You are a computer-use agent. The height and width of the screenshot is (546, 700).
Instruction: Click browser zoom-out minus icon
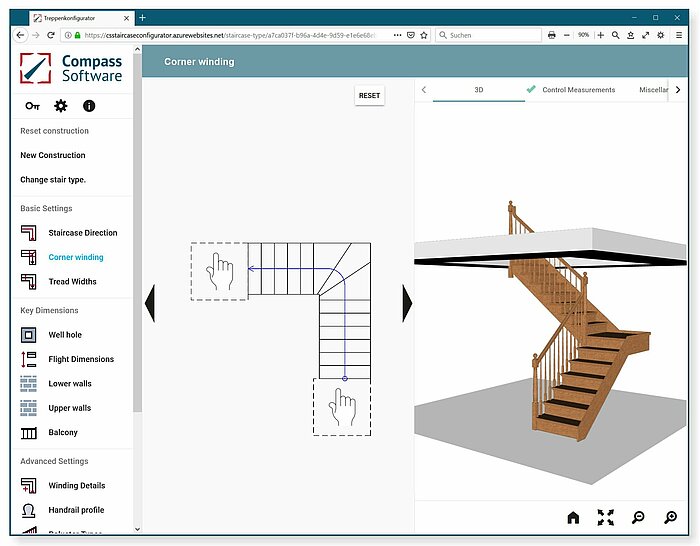567,35
